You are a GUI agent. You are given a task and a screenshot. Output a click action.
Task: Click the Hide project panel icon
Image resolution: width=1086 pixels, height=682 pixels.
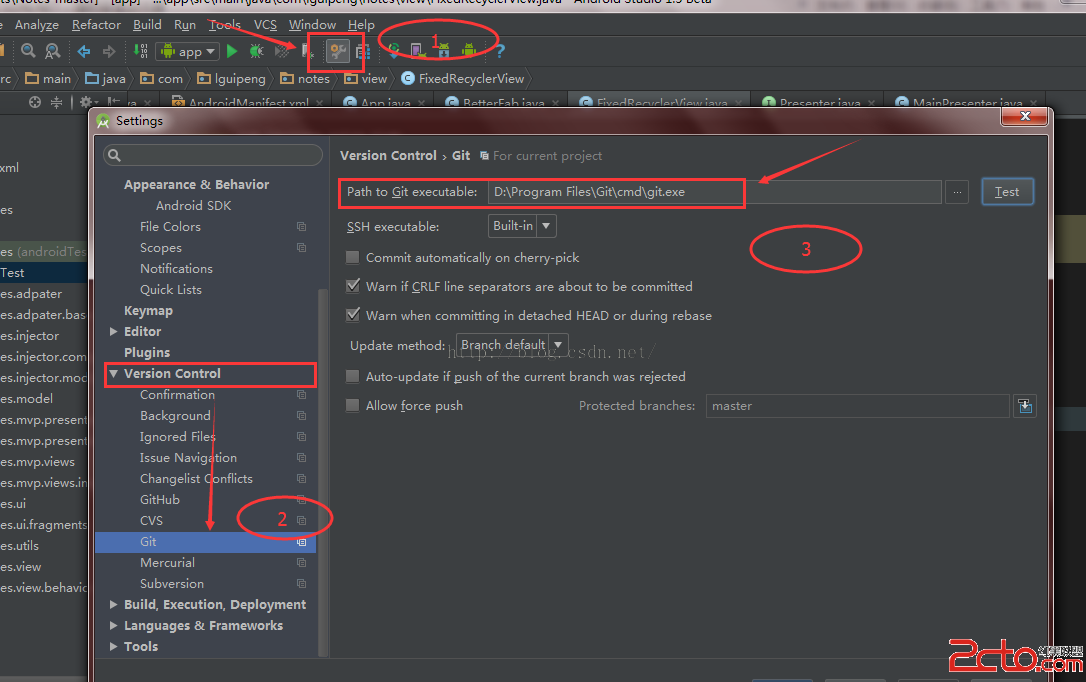114,102
